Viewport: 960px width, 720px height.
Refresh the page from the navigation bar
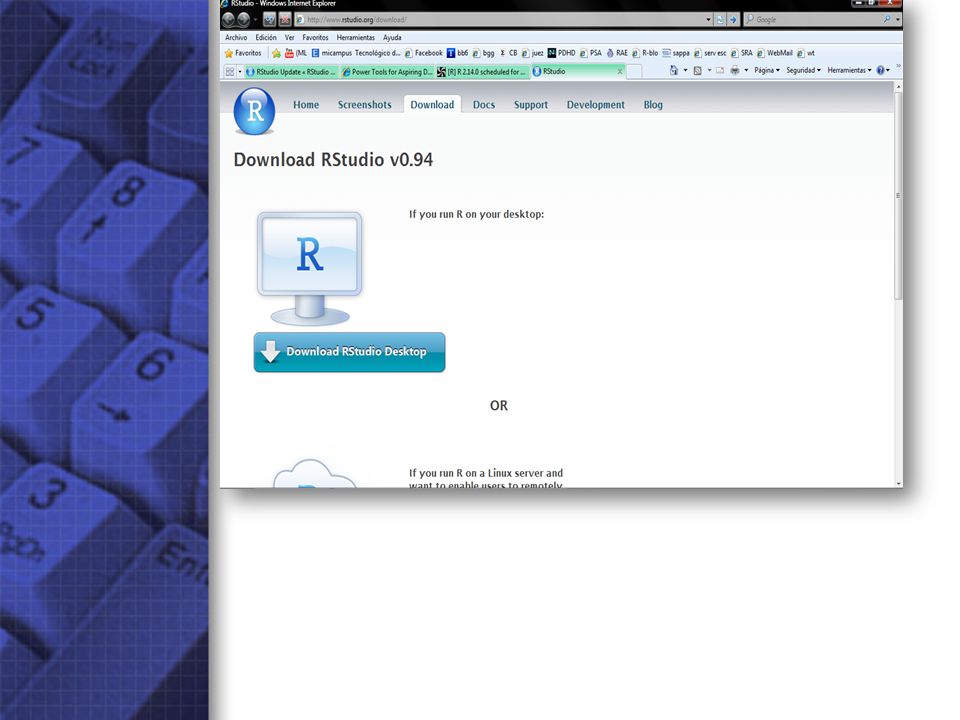click(269, 20)
